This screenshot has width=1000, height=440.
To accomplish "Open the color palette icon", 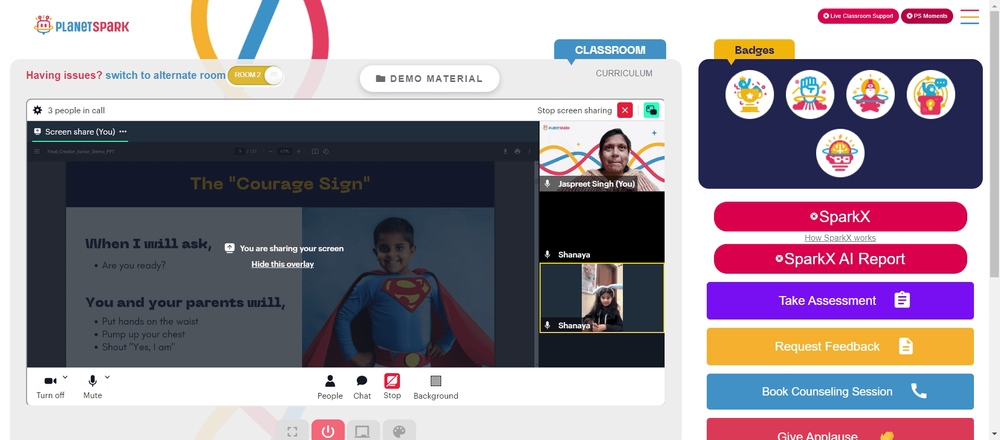I will pyautogui.click(x=399, y=432).
